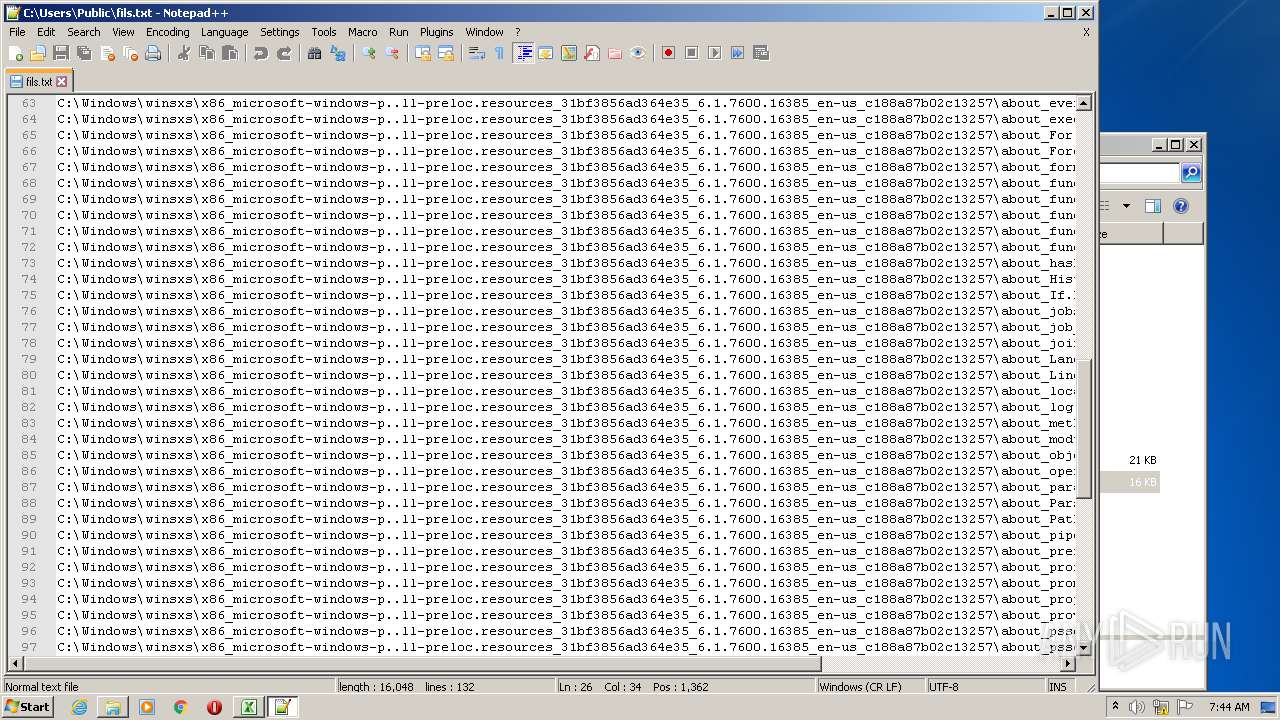
Task: Zoom out using the toolbar icon
Action: coord(392,53)
